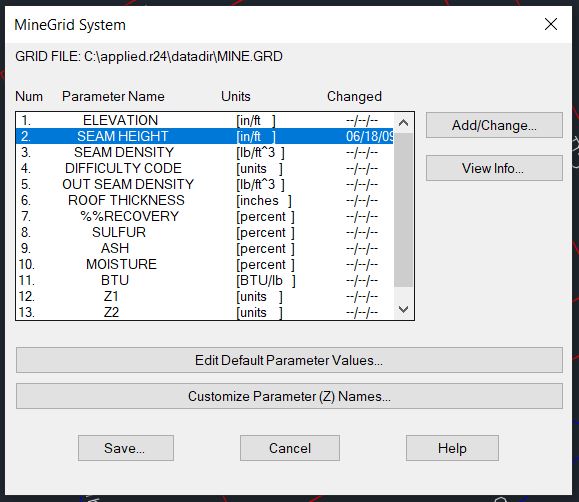Screen dimensions: 579x502
Task: Click the list scroll up arrow
Action: pyautogui.click(x=403, y=122)
